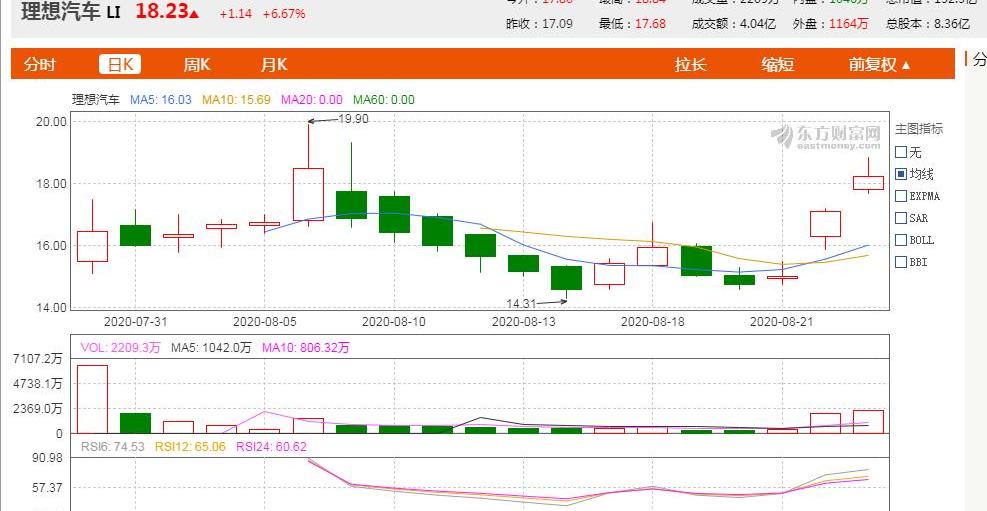The height and width of the screenshot is (511, 987).
Task: Click the tall red candlestick peaking at 19.90
Action: 308,194
